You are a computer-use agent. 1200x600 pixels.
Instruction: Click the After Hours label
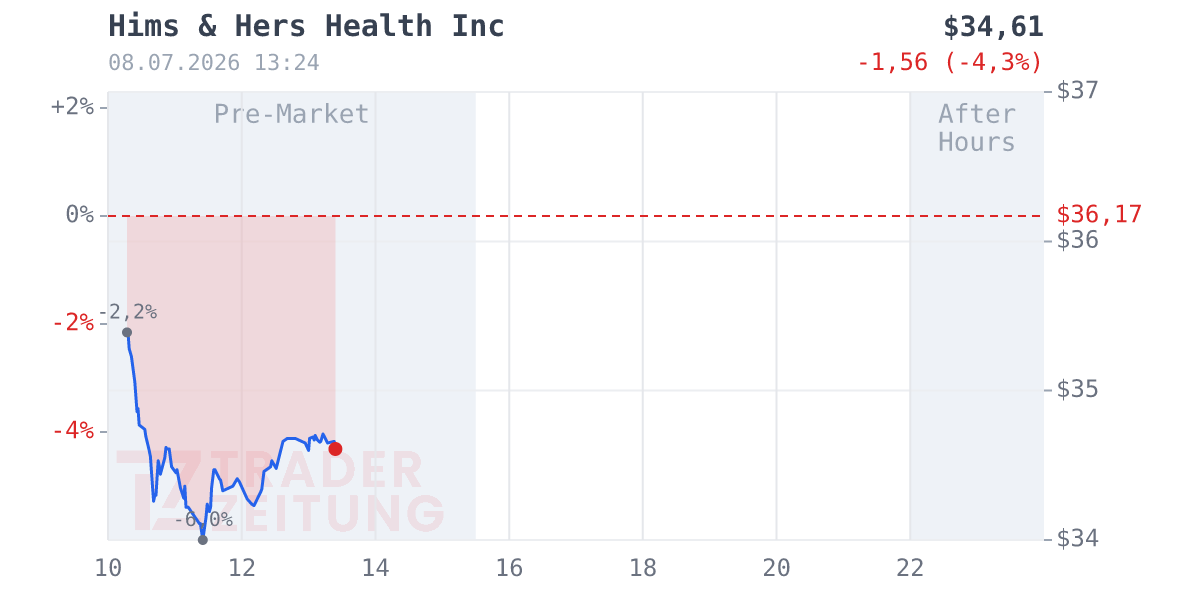click(977, 128)
